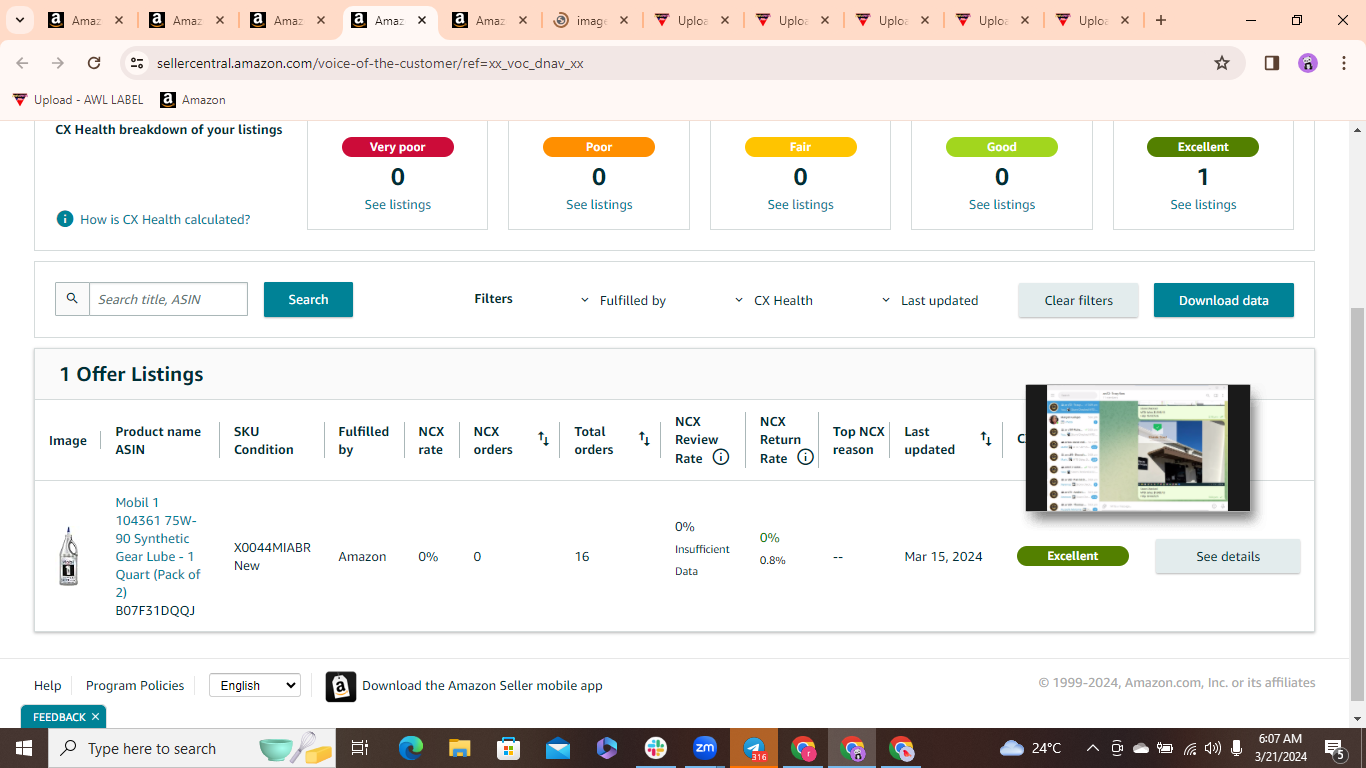Click the Search button

click(x=308, y=299)
